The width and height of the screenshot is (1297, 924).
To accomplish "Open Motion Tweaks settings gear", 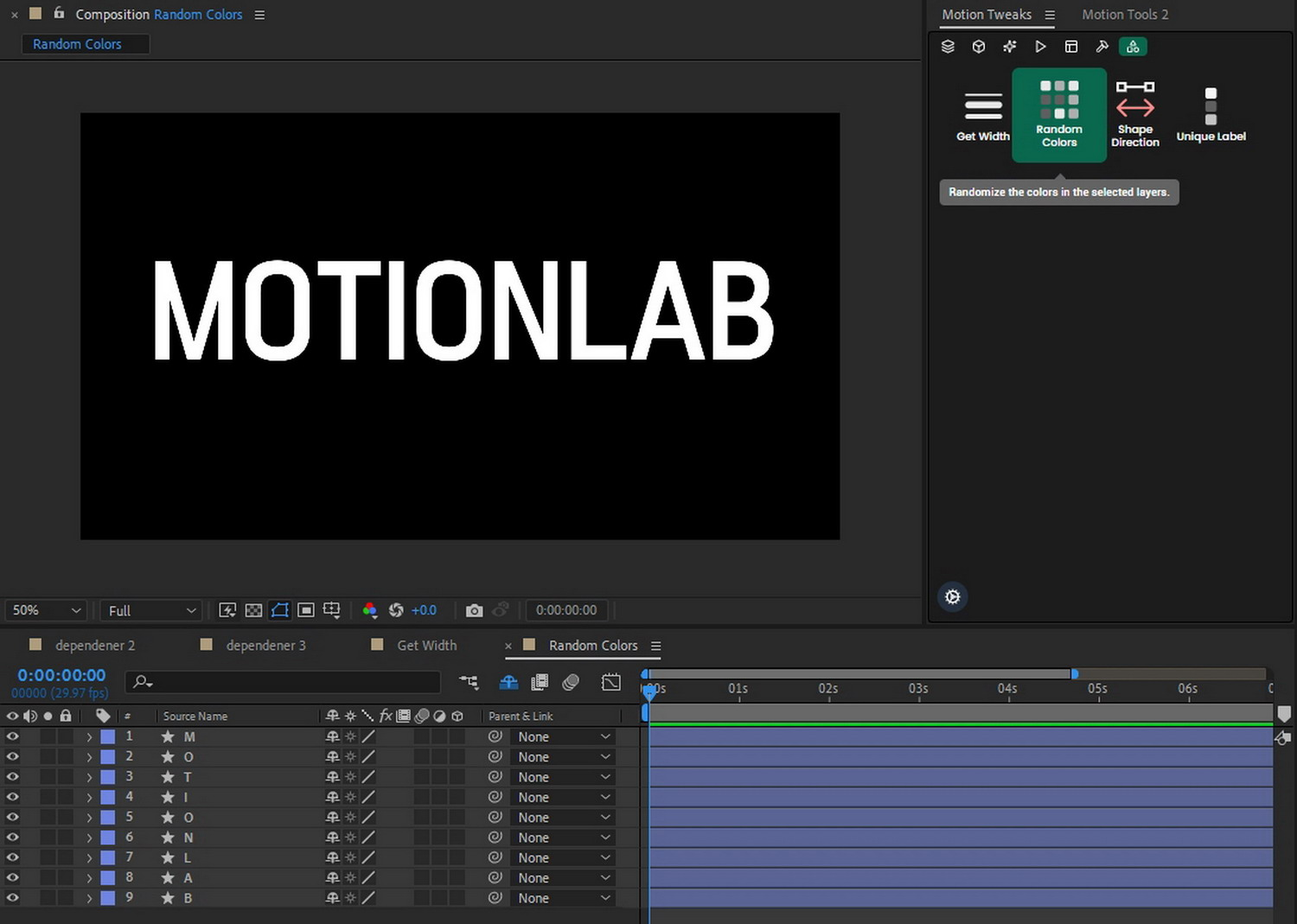I will pos(952,596).
